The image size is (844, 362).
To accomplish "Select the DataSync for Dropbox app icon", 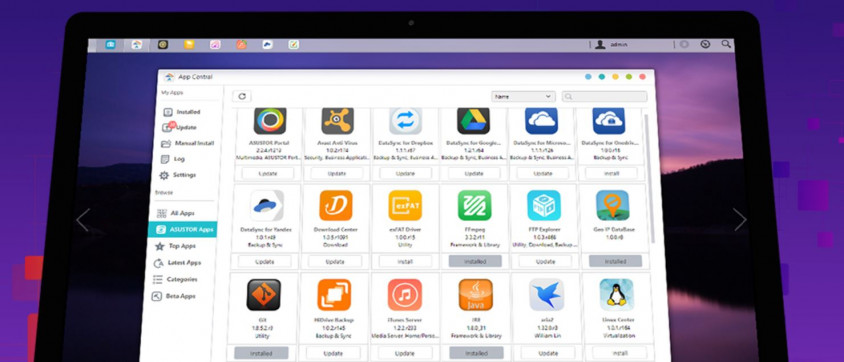I will (x=405, y=120).
